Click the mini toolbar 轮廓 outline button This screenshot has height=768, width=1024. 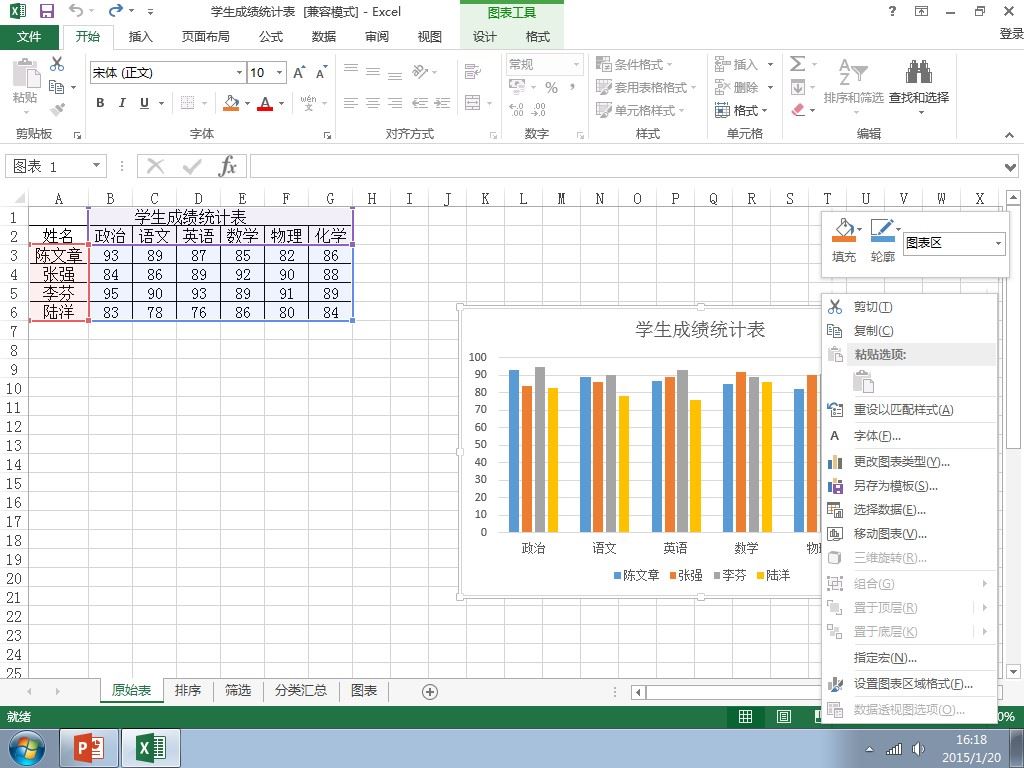[883, 240]
